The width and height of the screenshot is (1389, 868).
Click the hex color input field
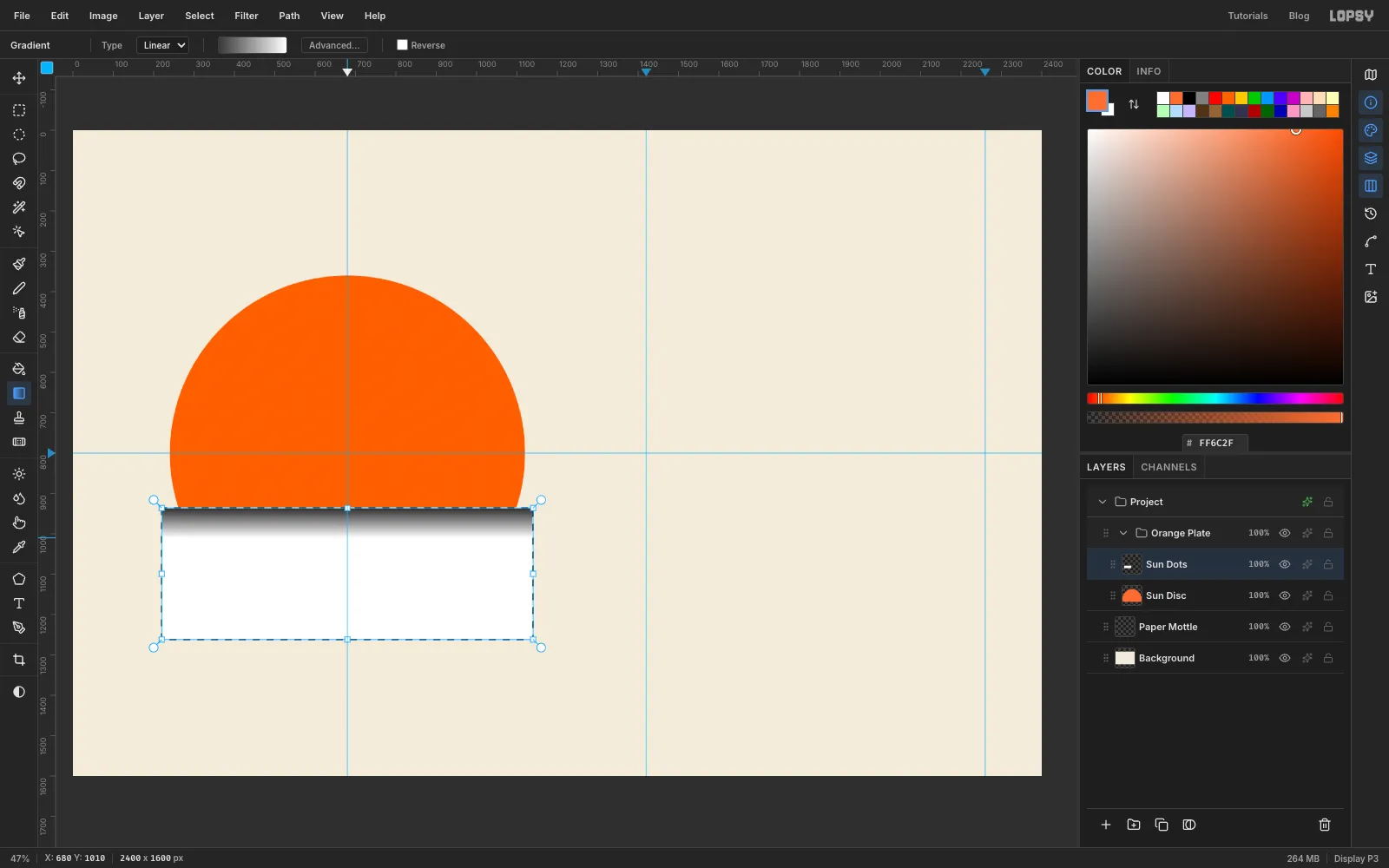(x=1215, y=443)
